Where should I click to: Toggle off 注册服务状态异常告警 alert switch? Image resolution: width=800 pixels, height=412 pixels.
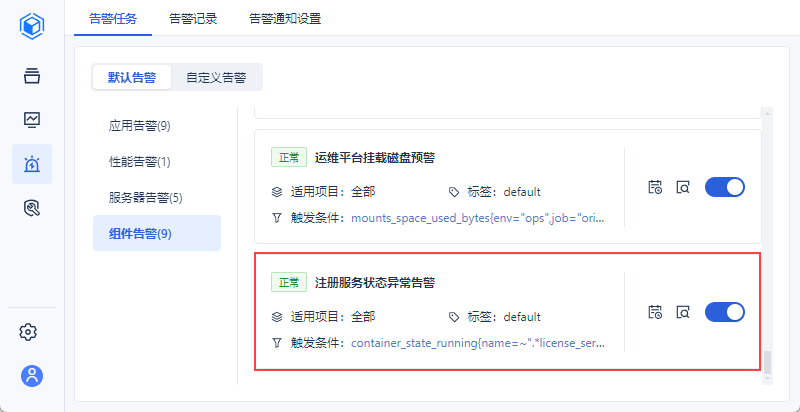pos(725,312)
